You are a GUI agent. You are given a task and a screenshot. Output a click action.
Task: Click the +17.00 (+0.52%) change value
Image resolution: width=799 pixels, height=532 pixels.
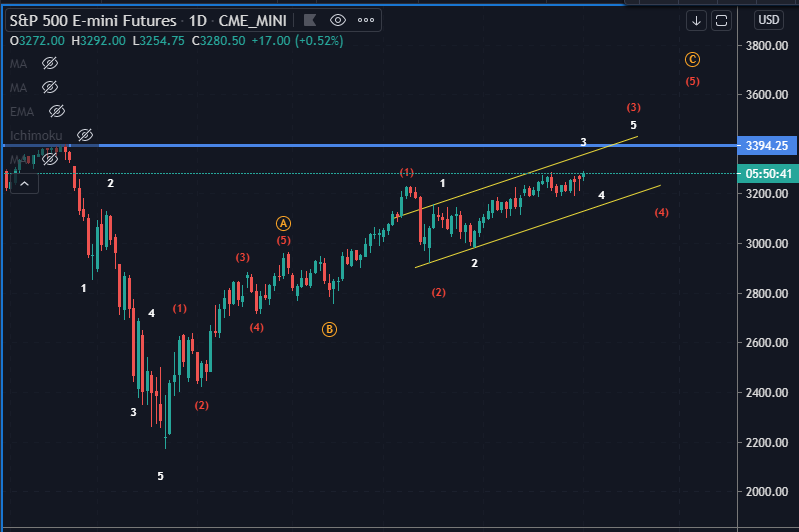[297, 41]
